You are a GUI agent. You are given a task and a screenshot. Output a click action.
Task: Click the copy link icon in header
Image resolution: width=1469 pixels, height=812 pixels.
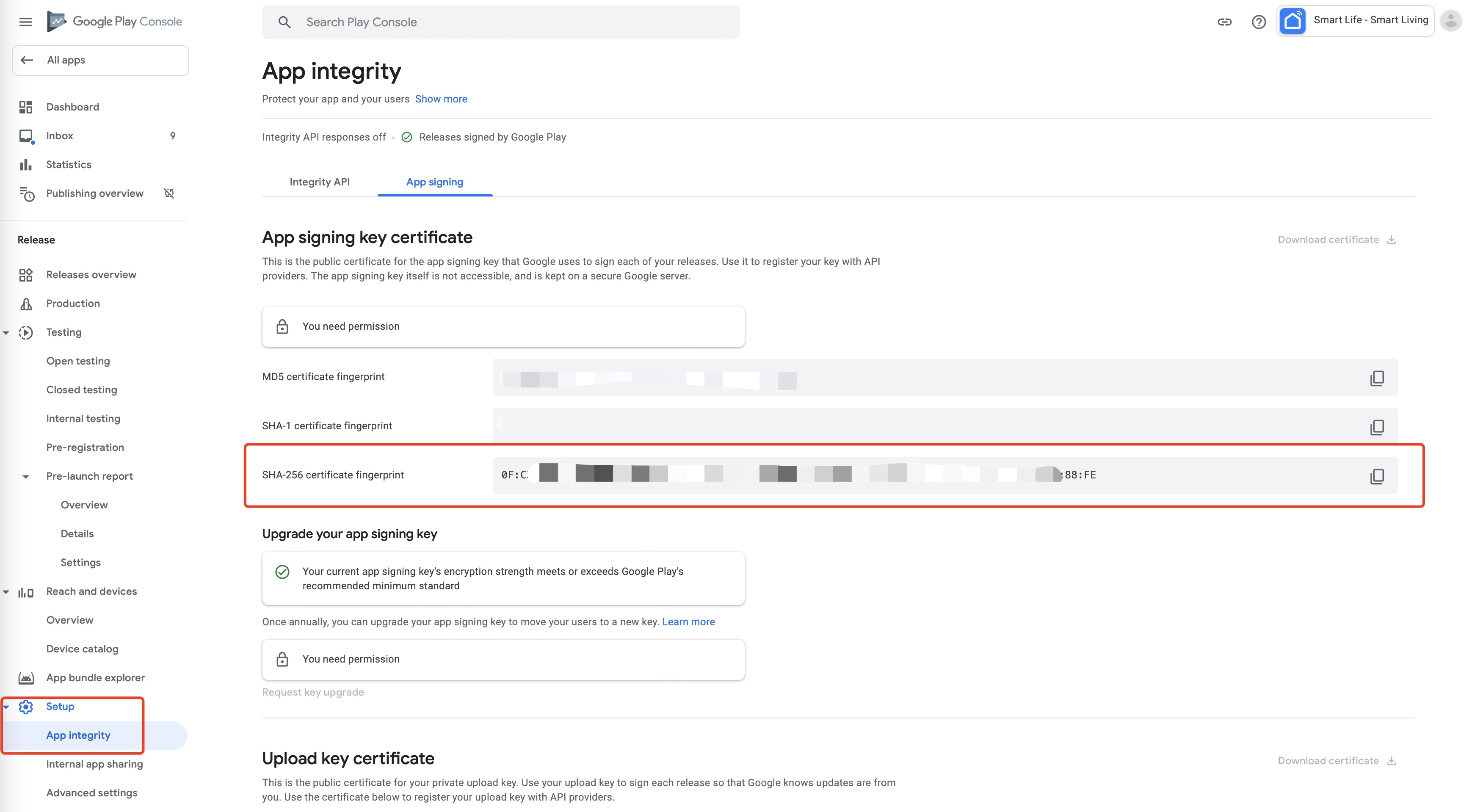[x=1224, y=22]
